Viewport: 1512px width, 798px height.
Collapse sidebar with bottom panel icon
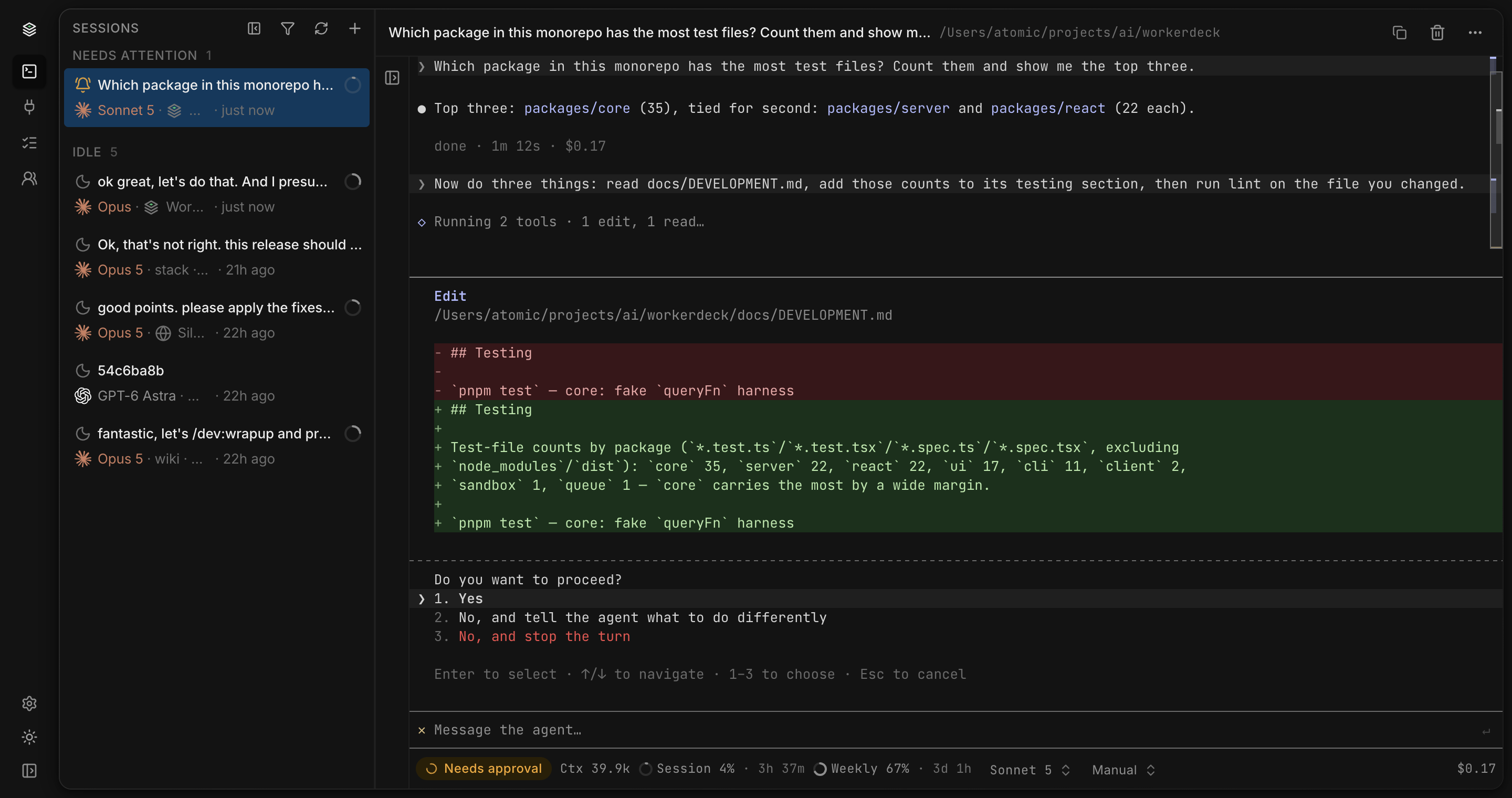[x=29, y=770]
